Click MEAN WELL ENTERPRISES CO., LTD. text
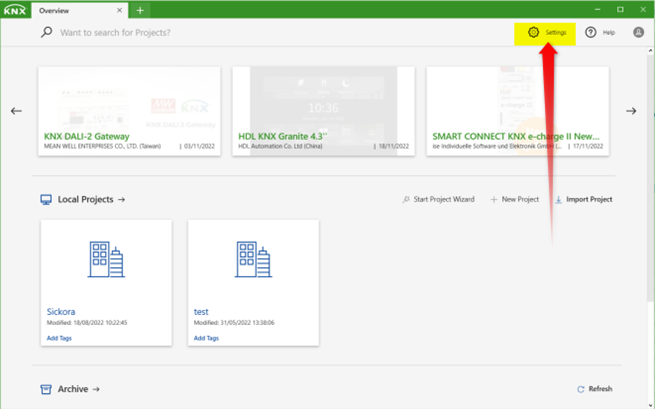655x409 pixels. pos(102,146)
